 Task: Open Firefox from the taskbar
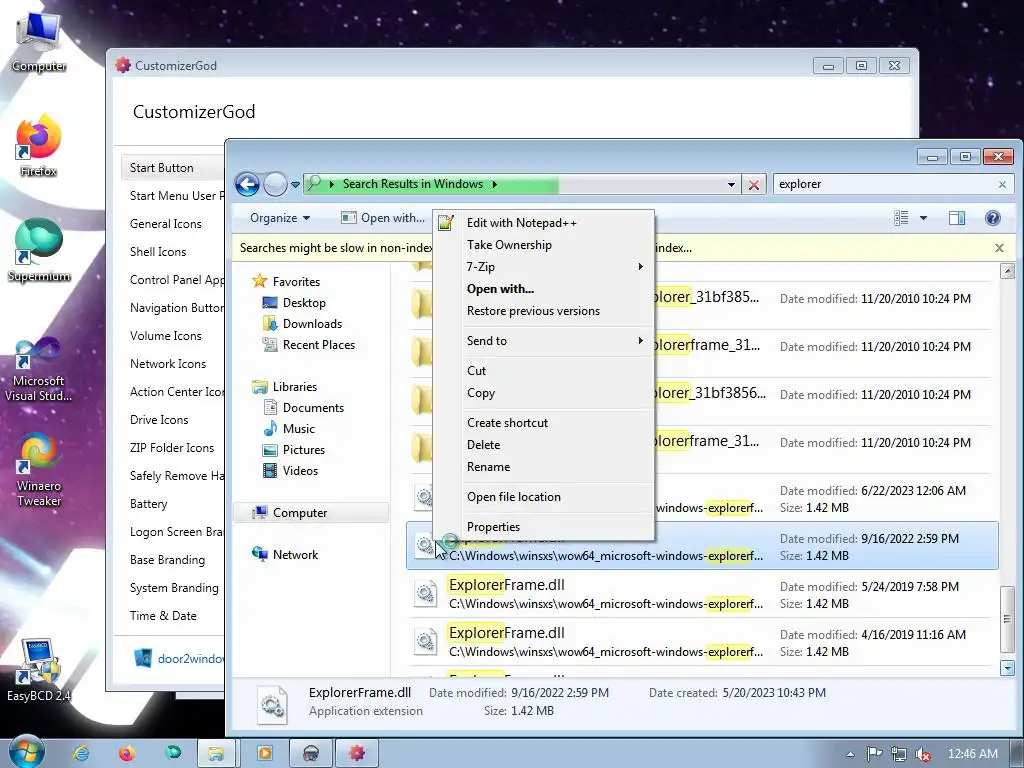127,753
